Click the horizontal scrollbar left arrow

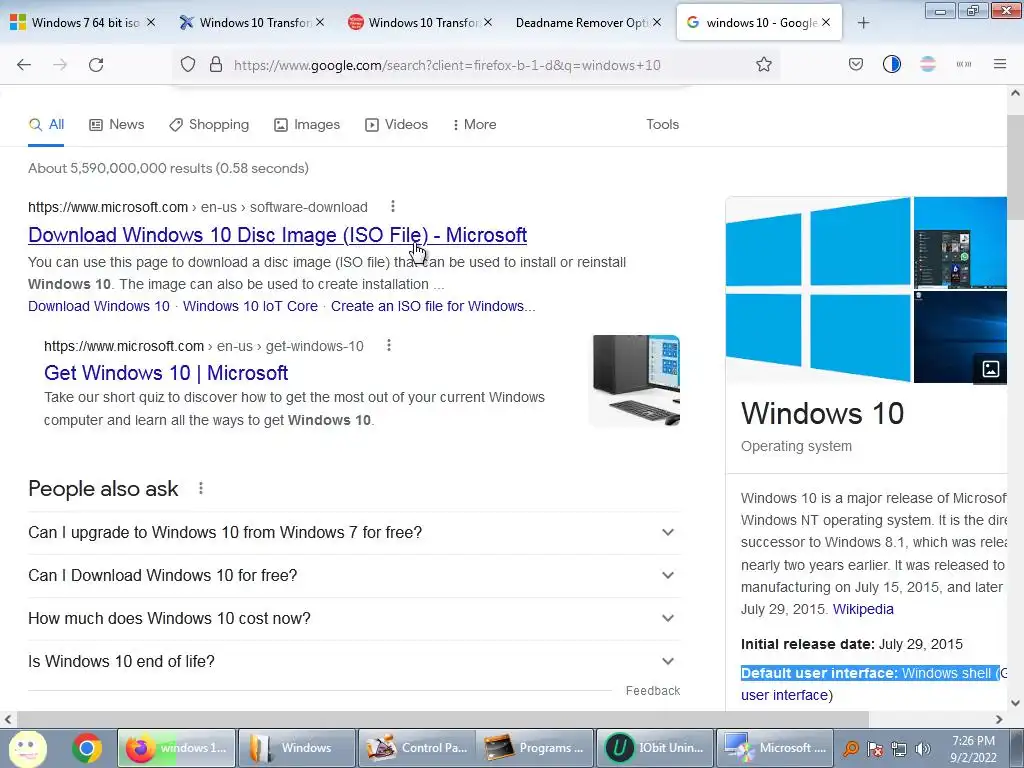tap(8, 719)
